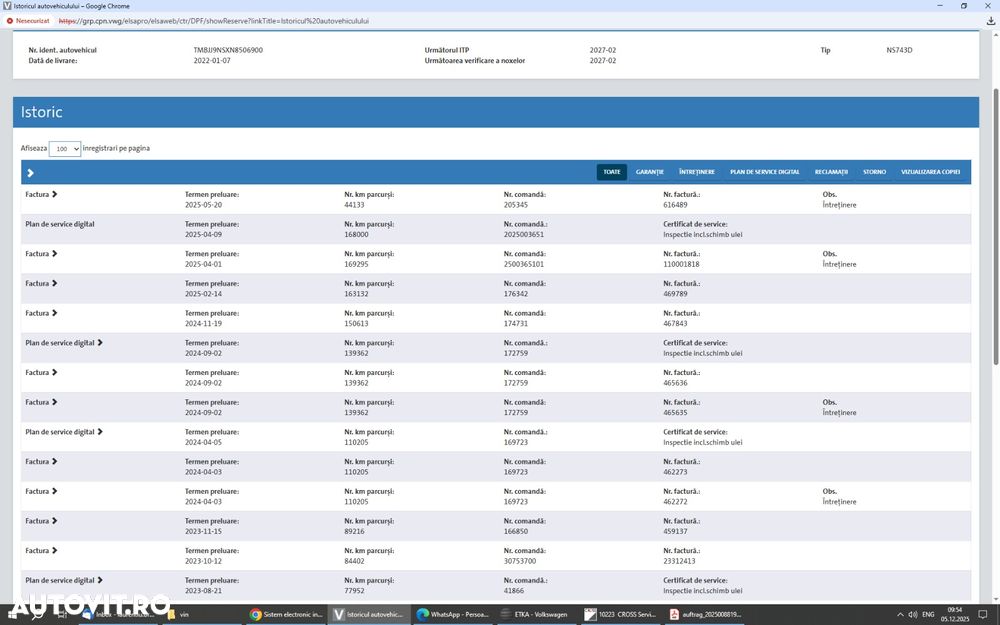Click invoice number 23312413
The height and width of the screenshot is (625, 1000).
pyautogui.click(x=679, y=561)
